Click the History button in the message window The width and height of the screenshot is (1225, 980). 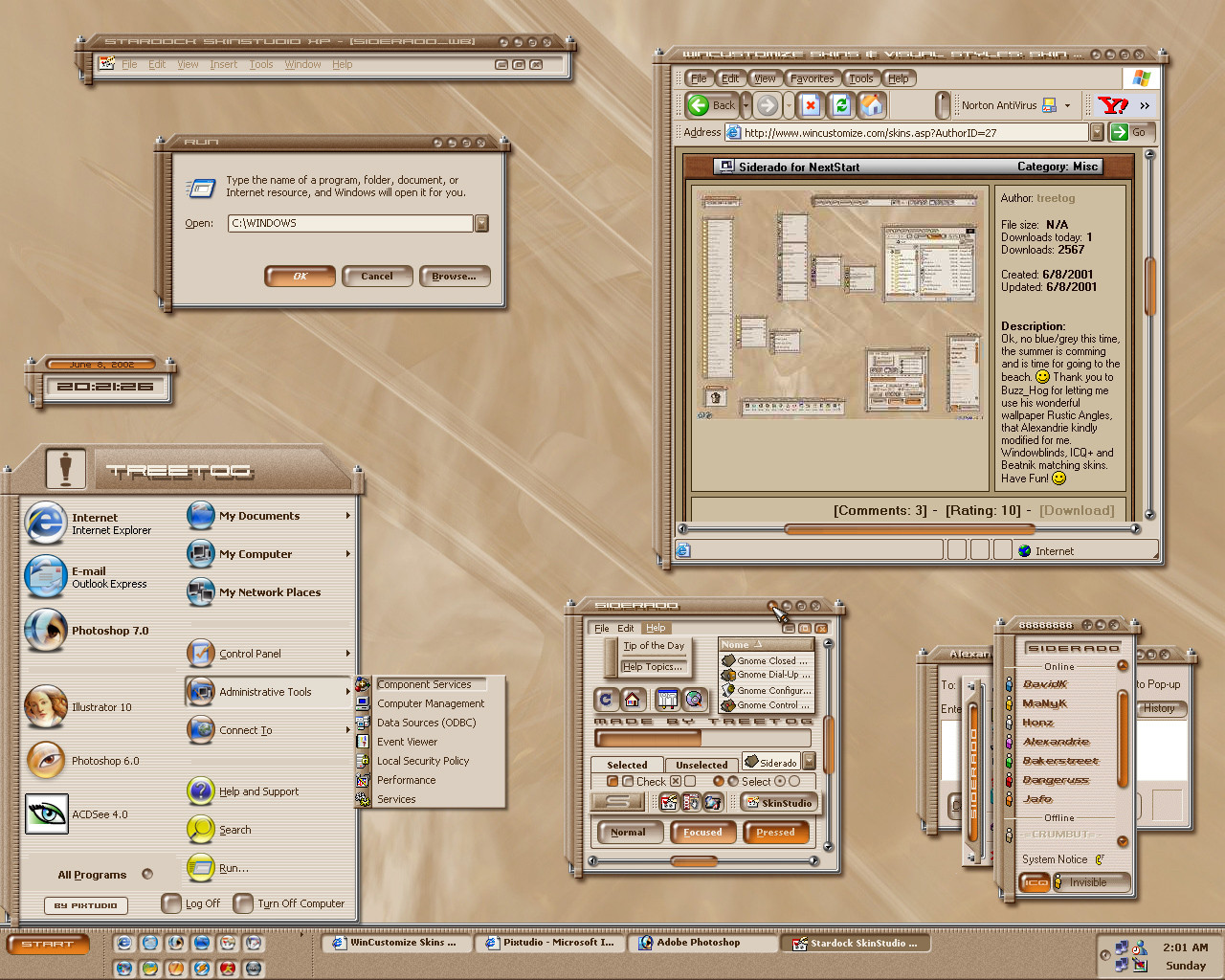click(x=1160, y=708)
